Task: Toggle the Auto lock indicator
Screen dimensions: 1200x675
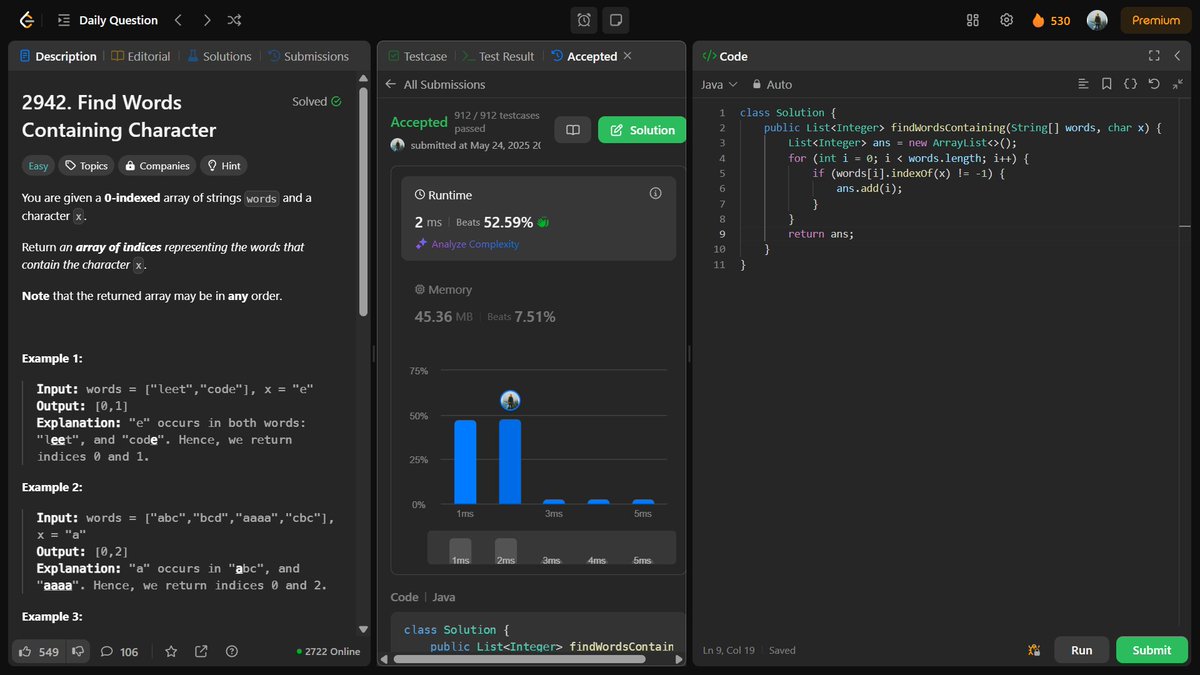Action: pos(772,85)
